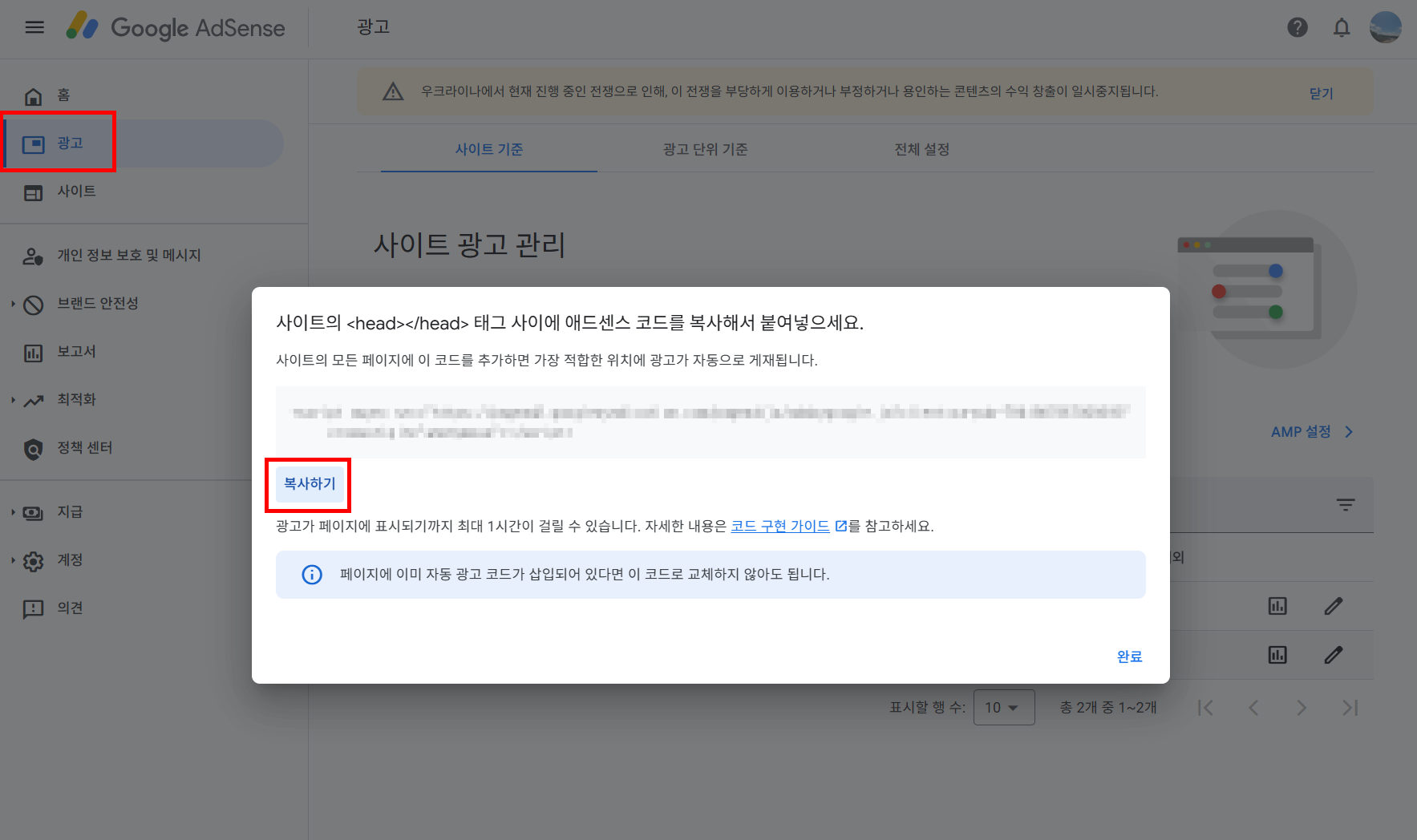This screenshot has height=840, width=1417.
Task: Go to previous page of table
Action: [x=1253, y=708]
